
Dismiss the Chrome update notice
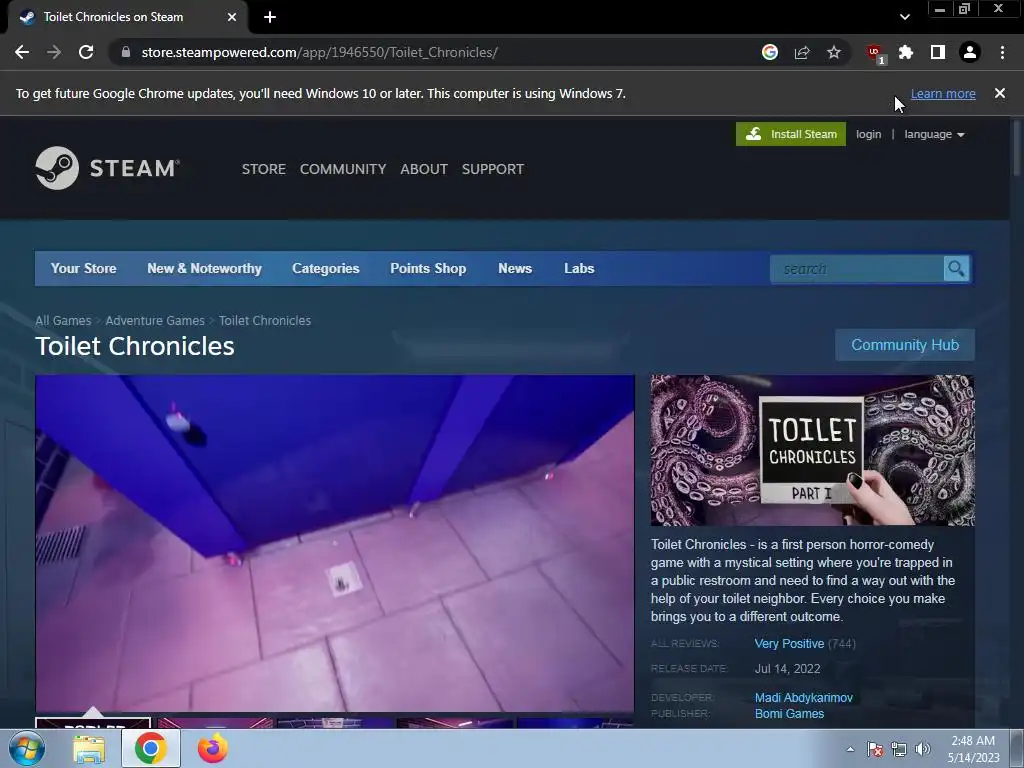click(1000, 93)
